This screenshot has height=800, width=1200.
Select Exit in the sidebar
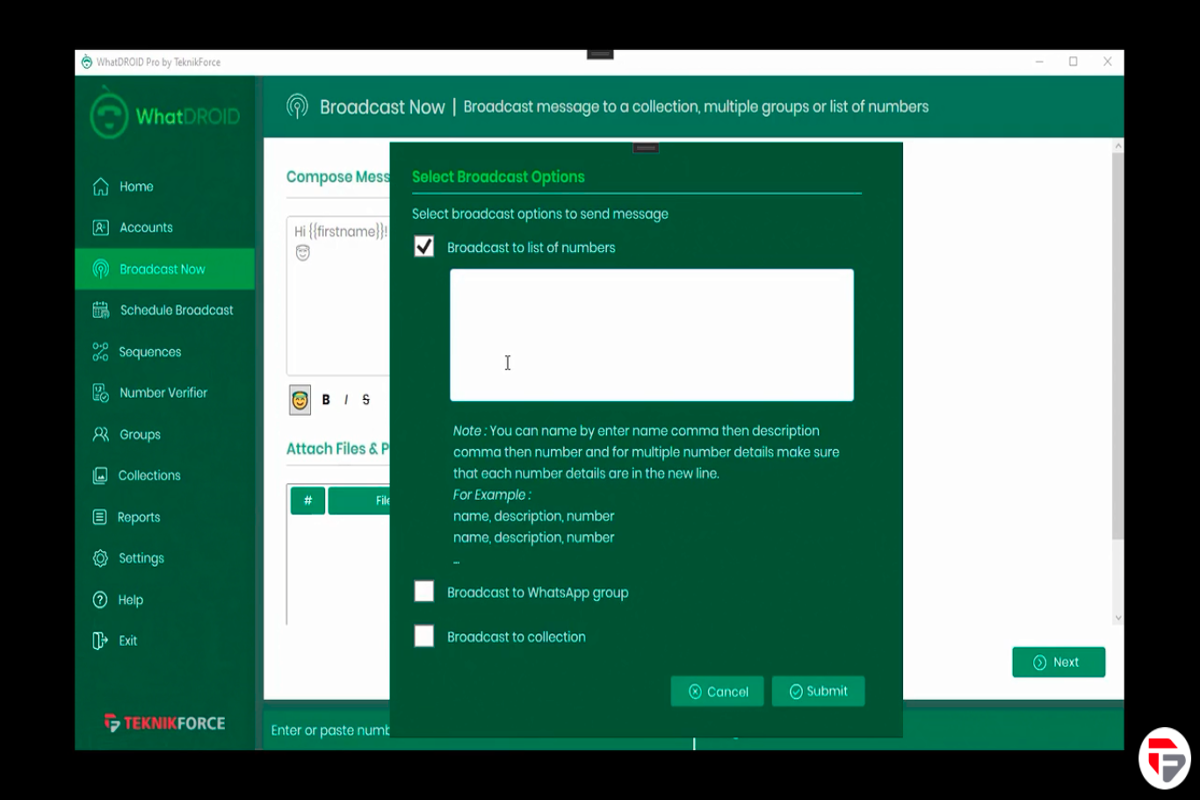165,641
